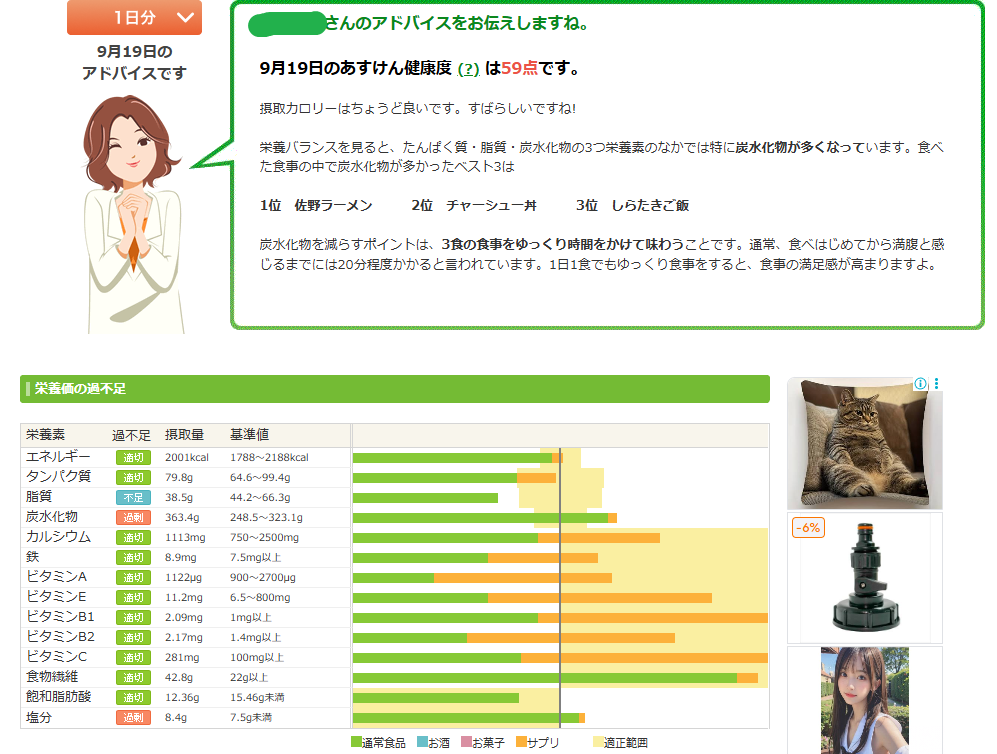Click the green 通常食品 legend square
The width and height of the screenshot is (997, 754).
click(357, 742)
